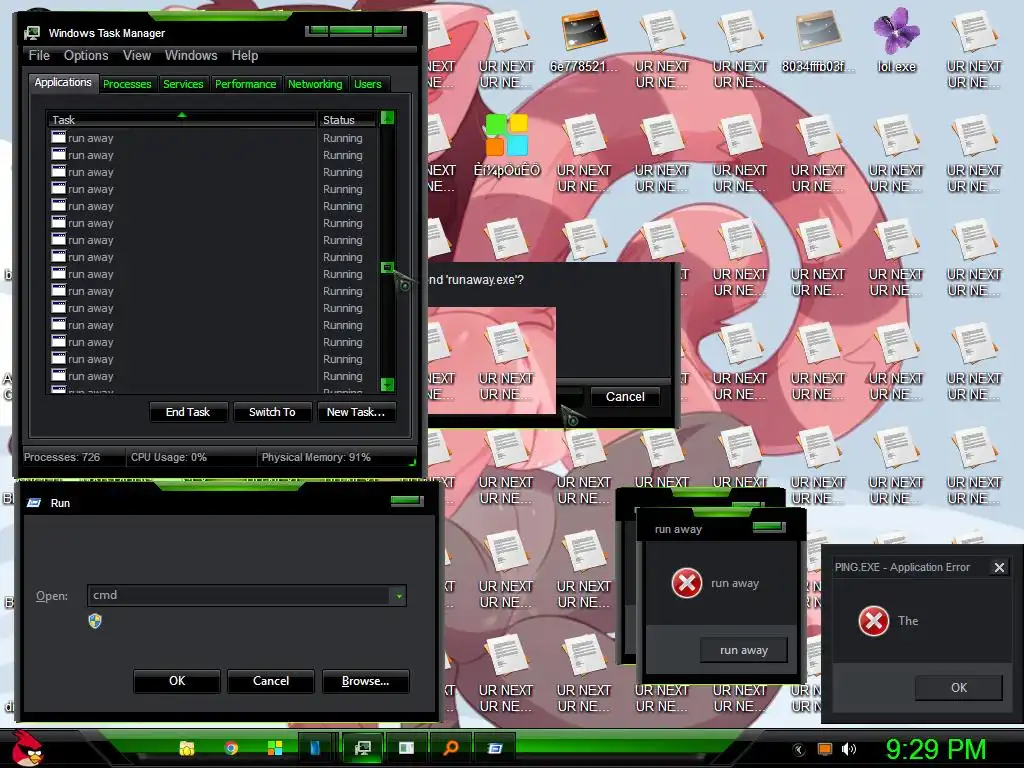Click the task list scroll up arrow

[387, 118]
